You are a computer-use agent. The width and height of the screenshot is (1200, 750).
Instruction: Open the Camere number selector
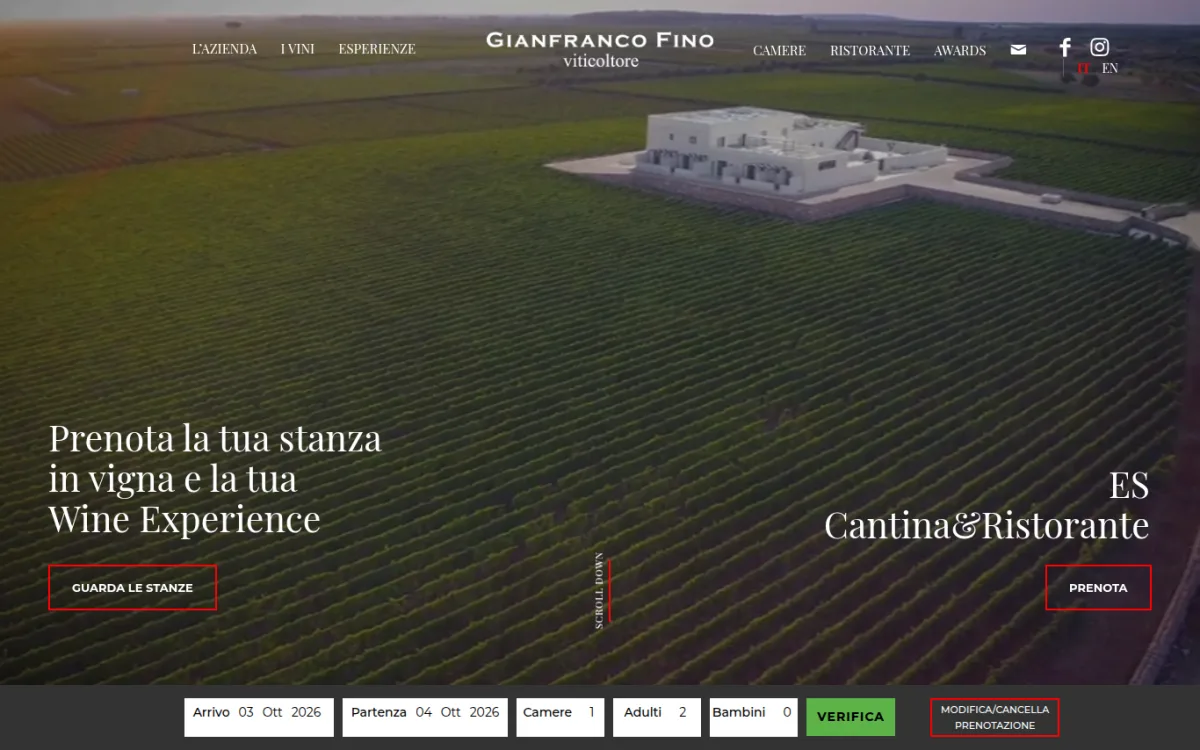coord(560,717)
